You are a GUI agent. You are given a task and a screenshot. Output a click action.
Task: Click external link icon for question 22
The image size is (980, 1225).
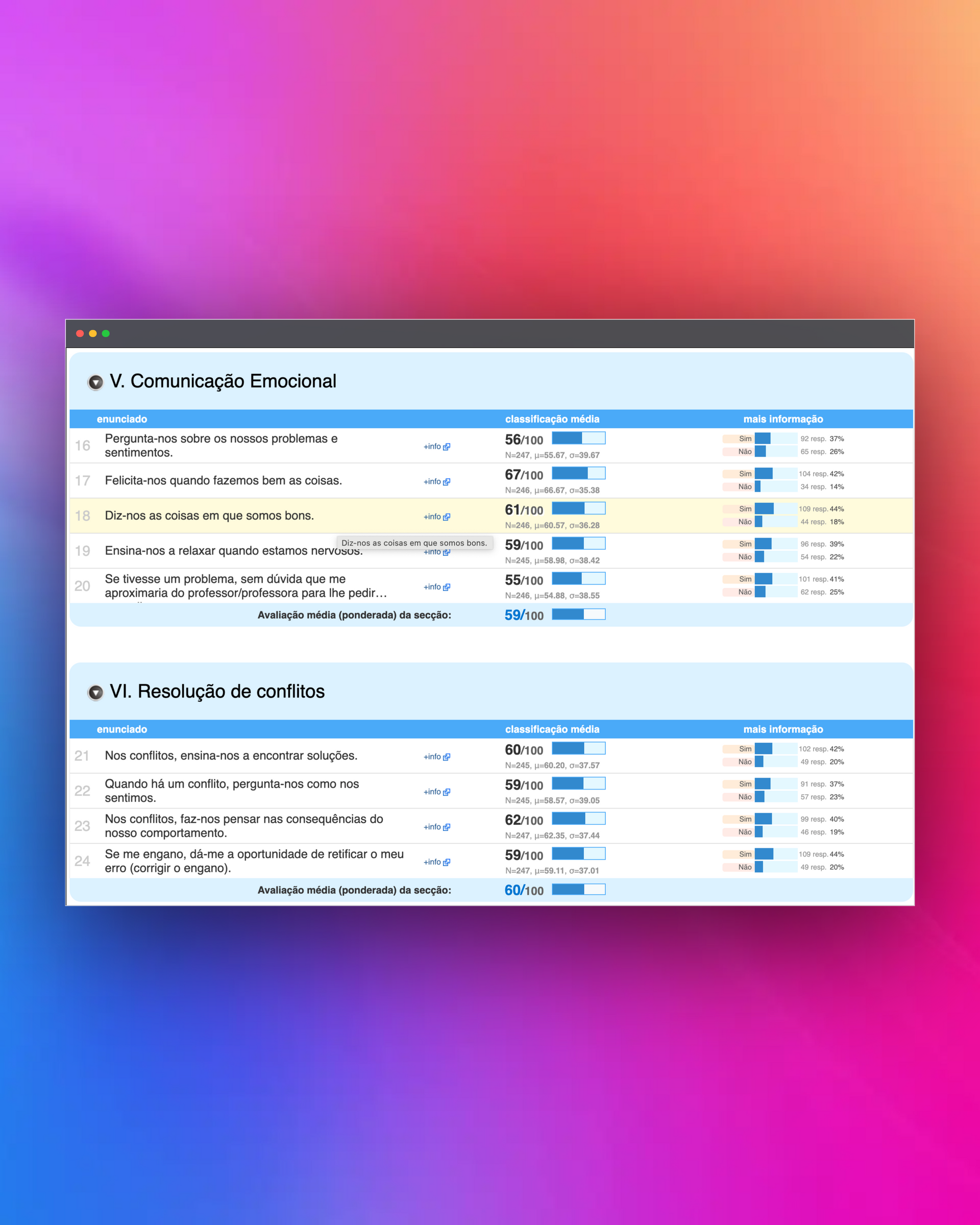(447, 793)
